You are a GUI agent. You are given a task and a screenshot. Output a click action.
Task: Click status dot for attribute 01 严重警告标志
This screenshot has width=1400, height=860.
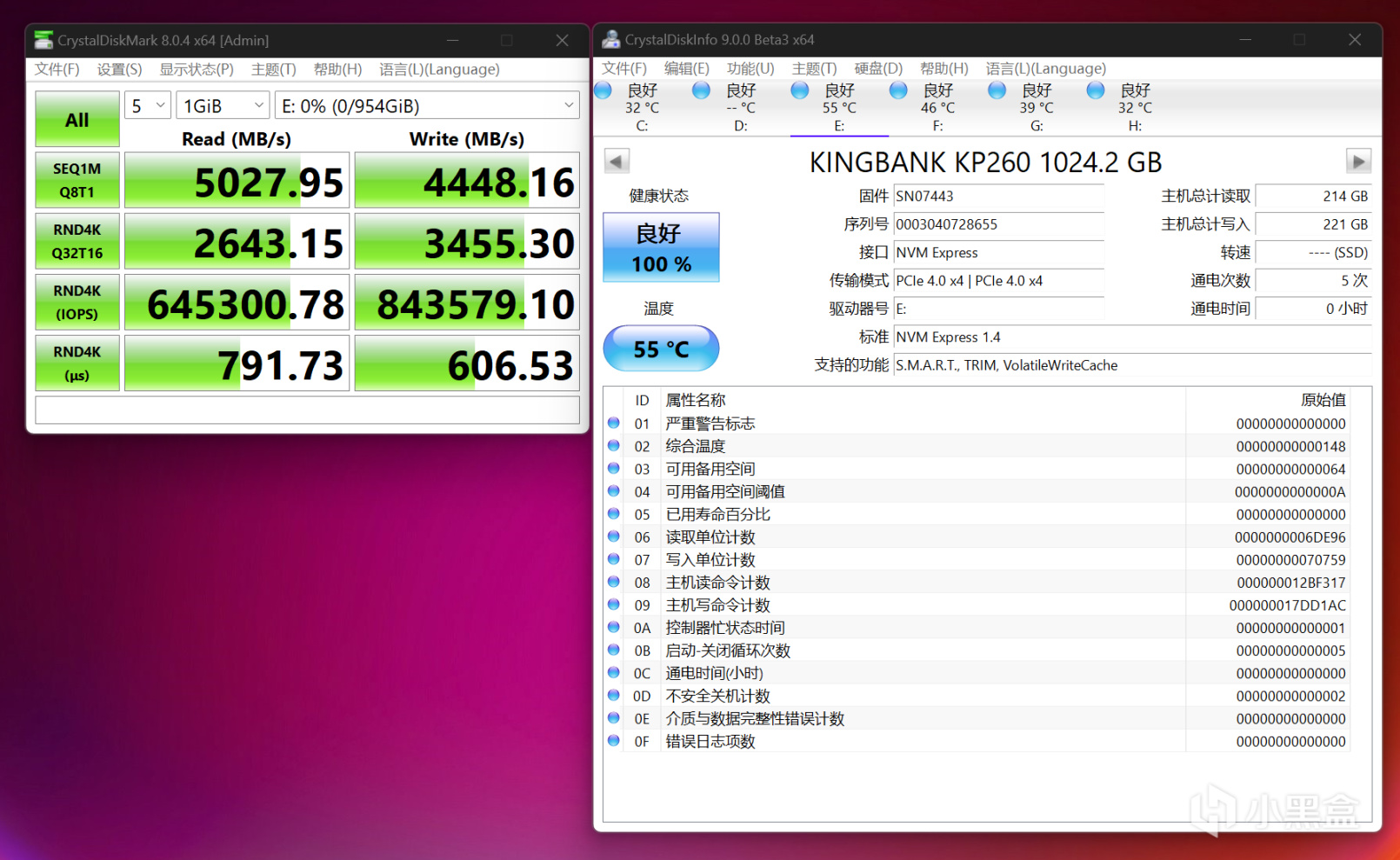click(x=614, y=423)
